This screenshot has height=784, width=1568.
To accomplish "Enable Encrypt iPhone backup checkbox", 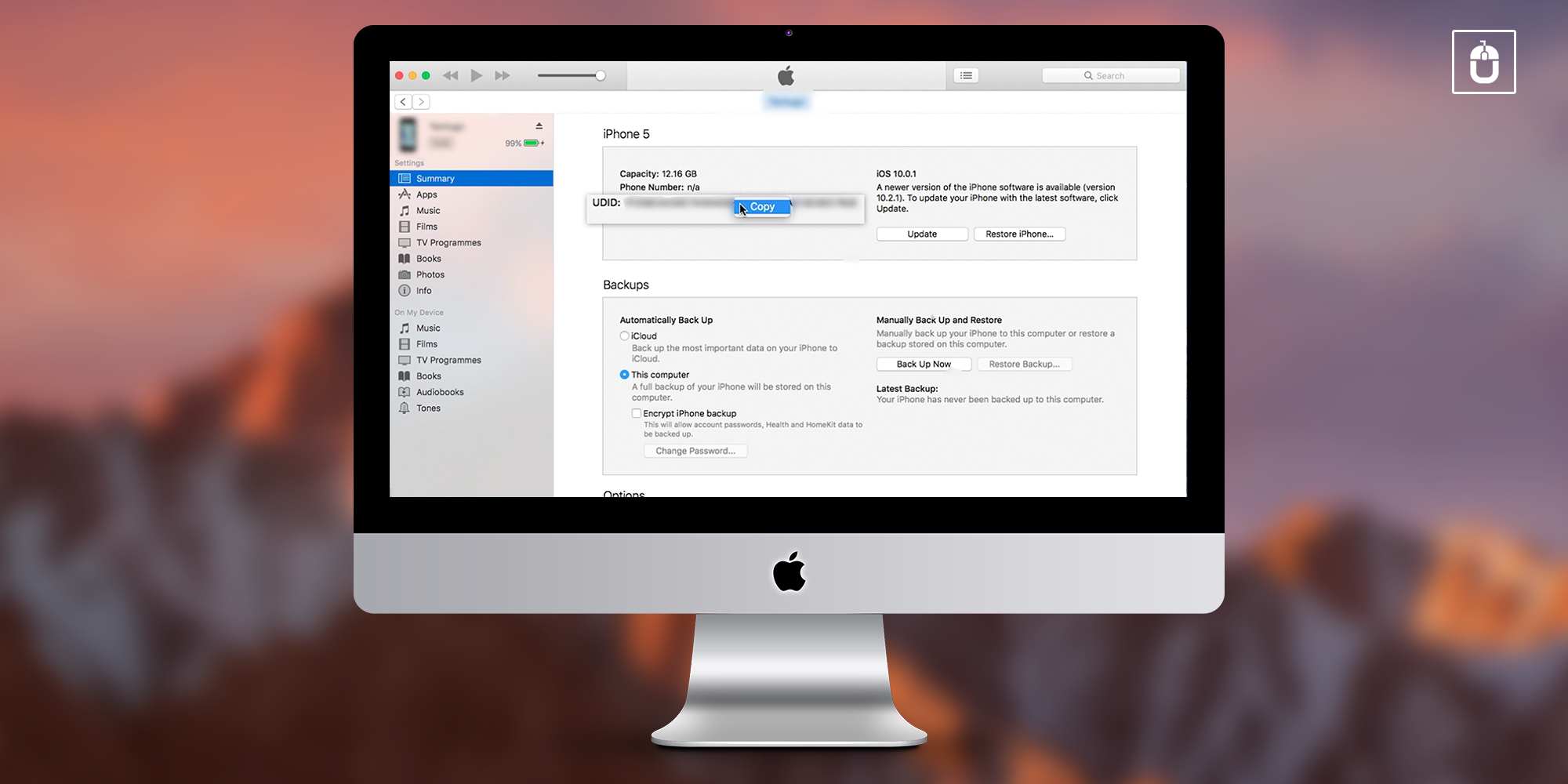I will pyautogui.click(x=637, y=413).
